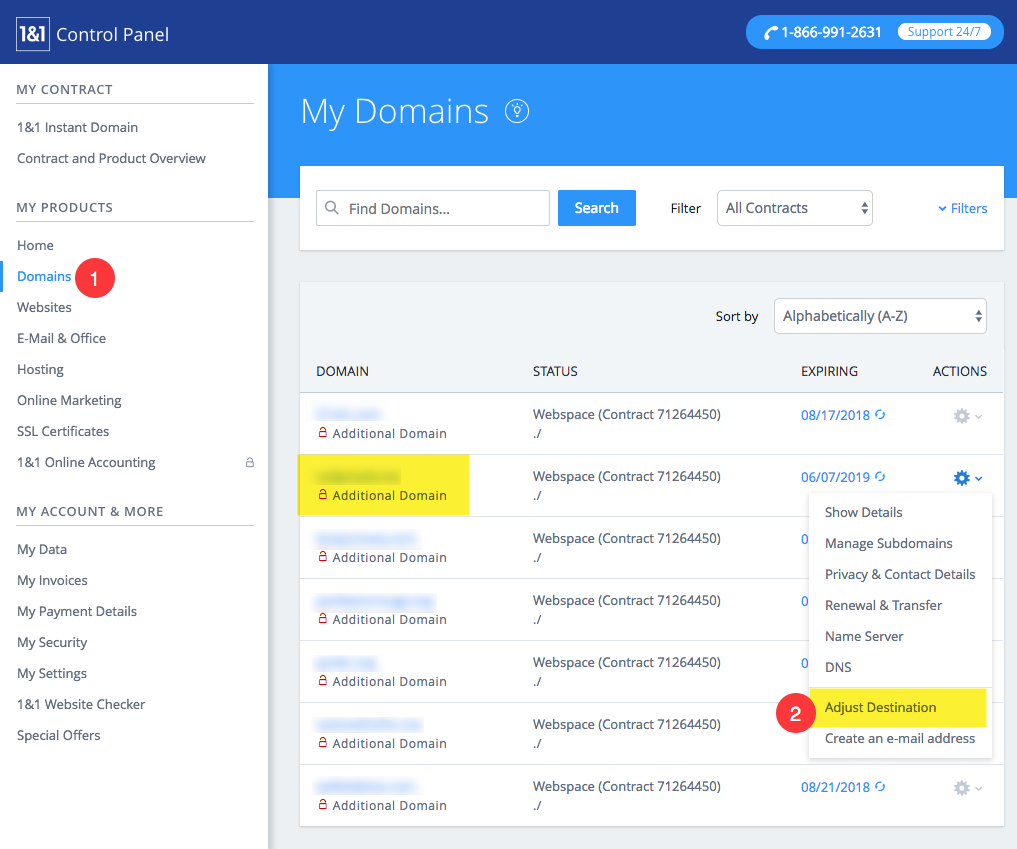Click the phone icon near 1-866-991-2631
The image size is (1017, 849).
tap(771, 32)
